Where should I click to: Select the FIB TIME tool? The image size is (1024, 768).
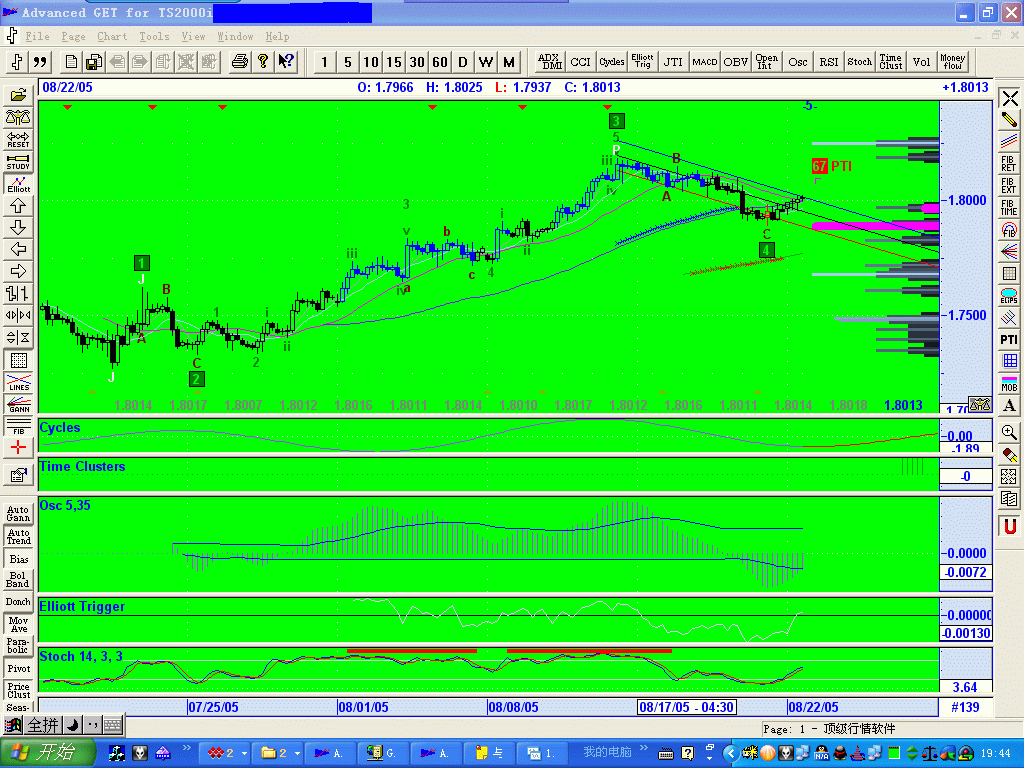coord(1009,208)
